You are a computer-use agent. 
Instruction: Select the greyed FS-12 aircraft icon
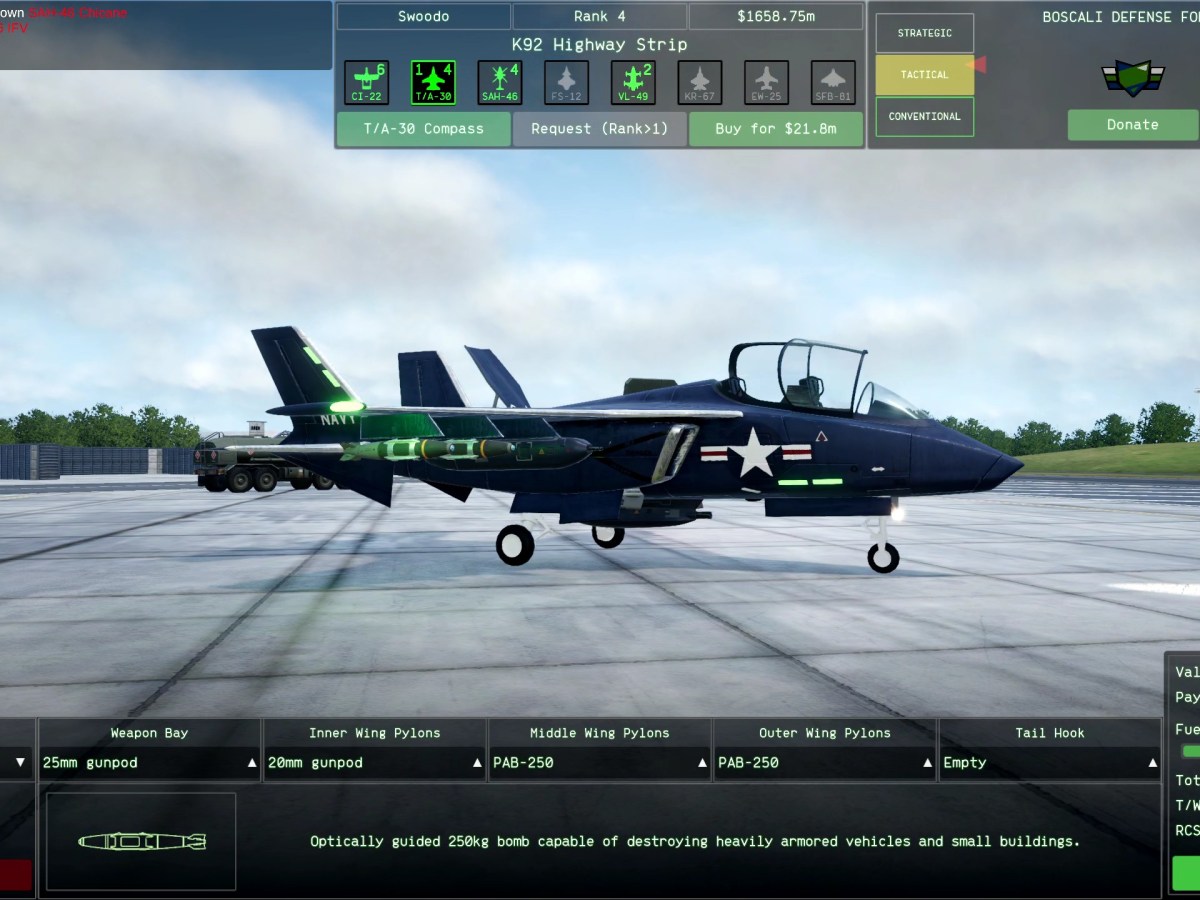click(x=566, y=82)
